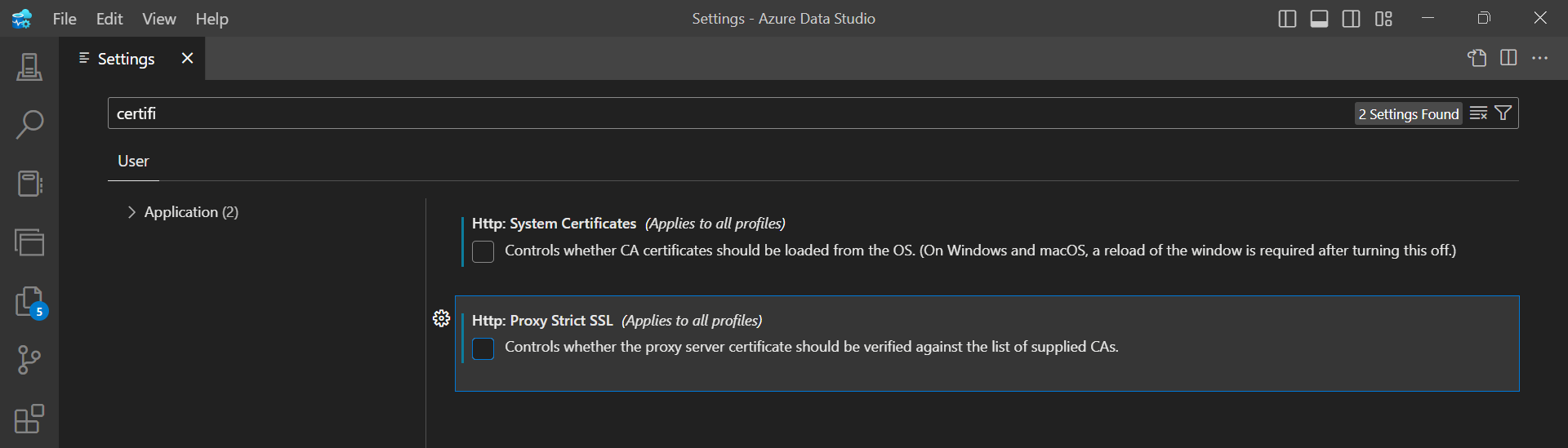Click the CA certificates description text
The height and width of the screenshot is (448, 1568).
980,251
